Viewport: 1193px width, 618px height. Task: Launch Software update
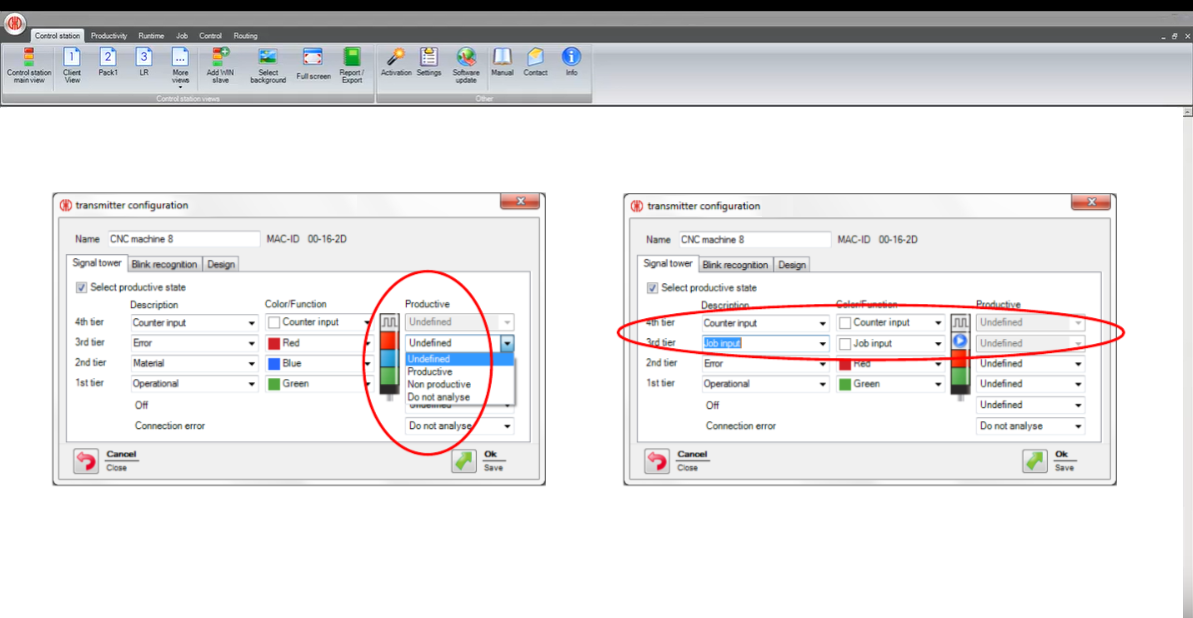tap(466, 64)
